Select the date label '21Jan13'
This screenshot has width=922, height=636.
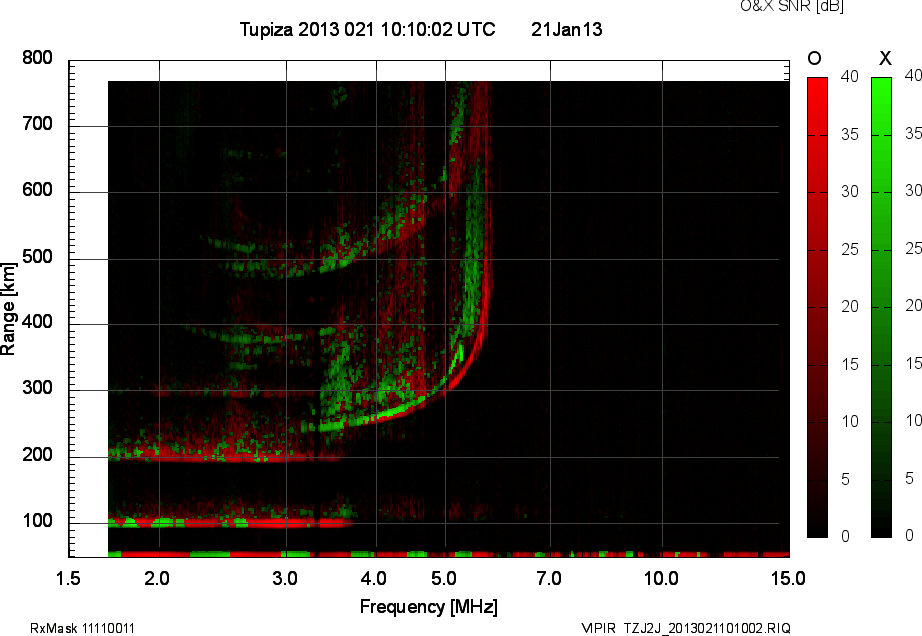[x=566, y=29]
